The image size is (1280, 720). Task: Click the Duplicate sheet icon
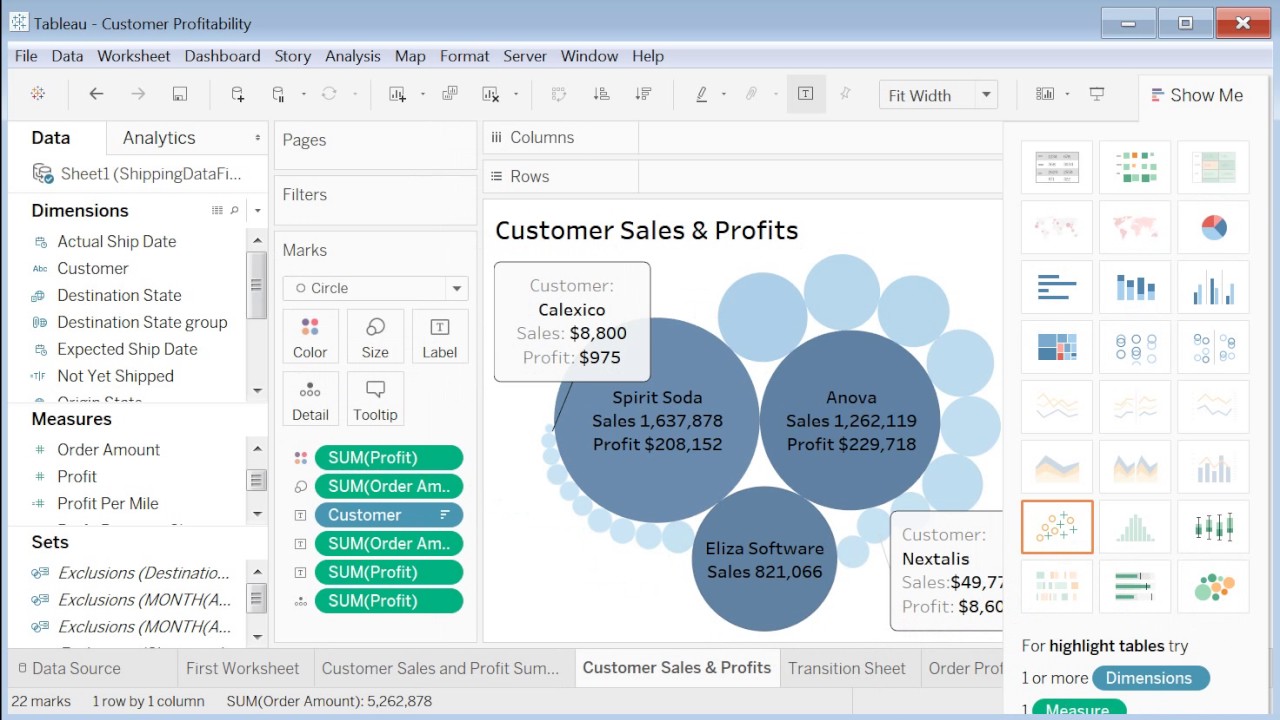(450, 94)
